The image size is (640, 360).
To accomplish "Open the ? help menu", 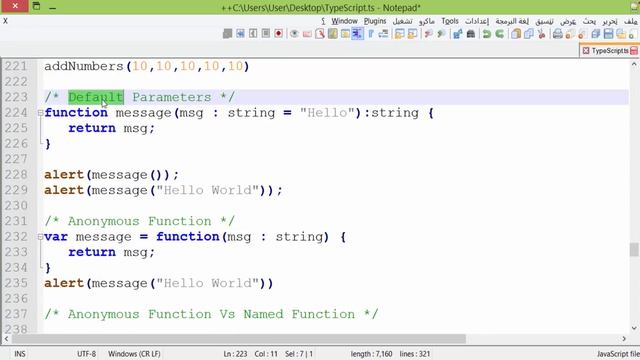I will 323,21.
